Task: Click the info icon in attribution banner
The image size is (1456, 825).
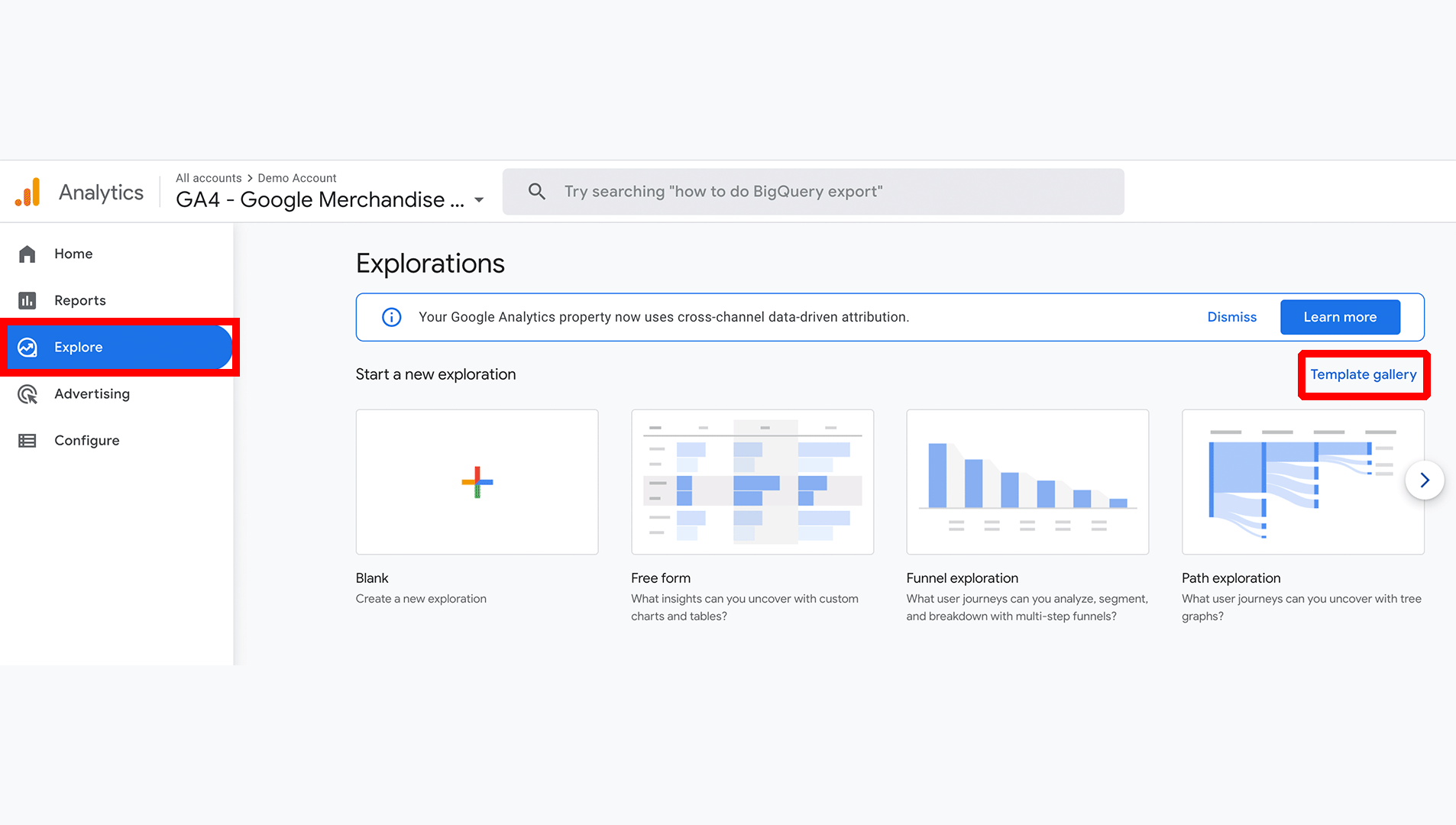Action: 391,317
